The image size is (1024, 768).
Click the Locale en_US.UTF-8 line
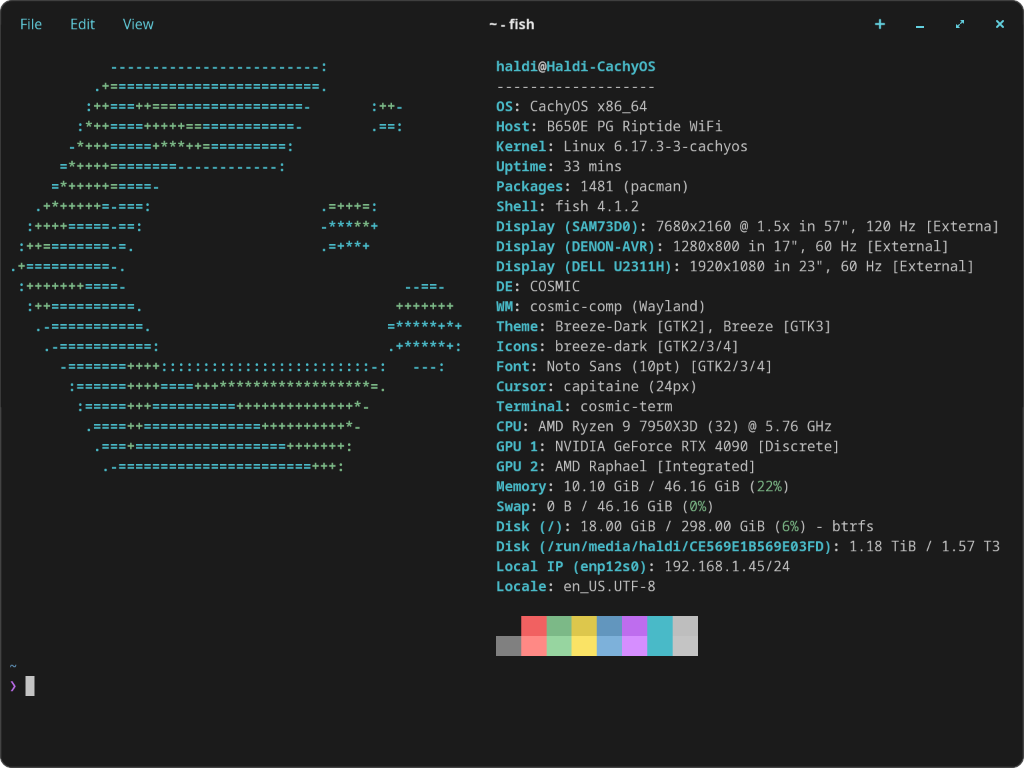coord(575,586)
